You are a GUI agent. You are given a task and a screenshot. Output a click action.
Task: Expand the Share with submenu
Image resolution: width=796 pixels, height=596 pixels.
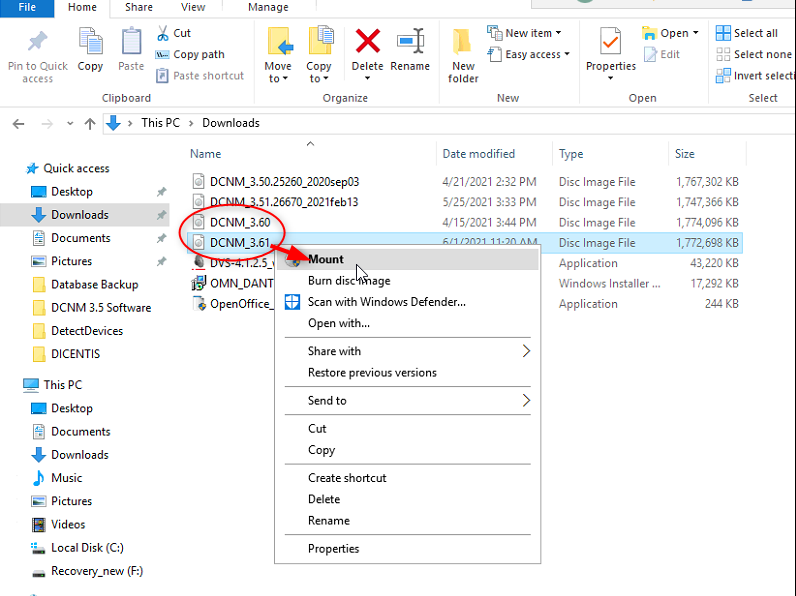(x=526, y=351)
